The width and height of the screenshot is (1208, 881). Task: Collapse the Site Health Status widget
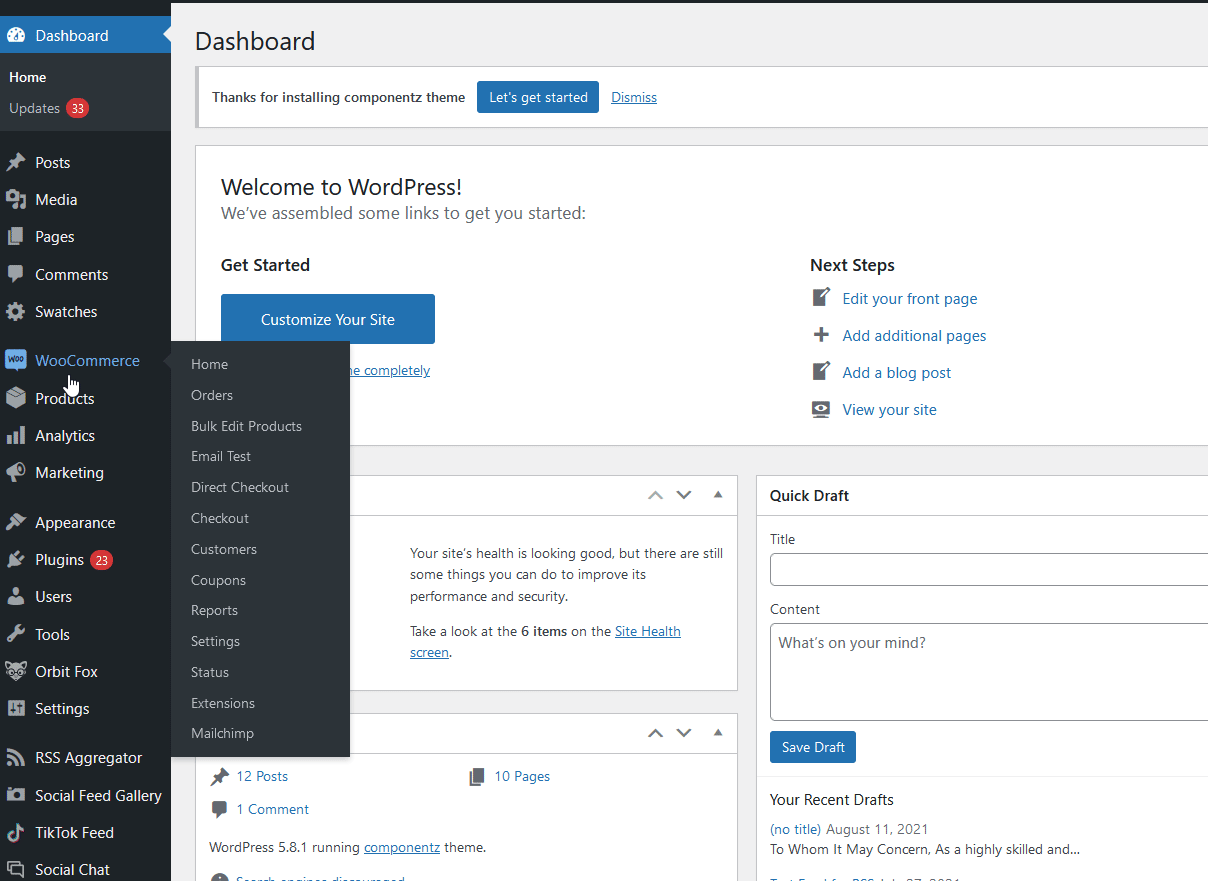tap(718, 494)
